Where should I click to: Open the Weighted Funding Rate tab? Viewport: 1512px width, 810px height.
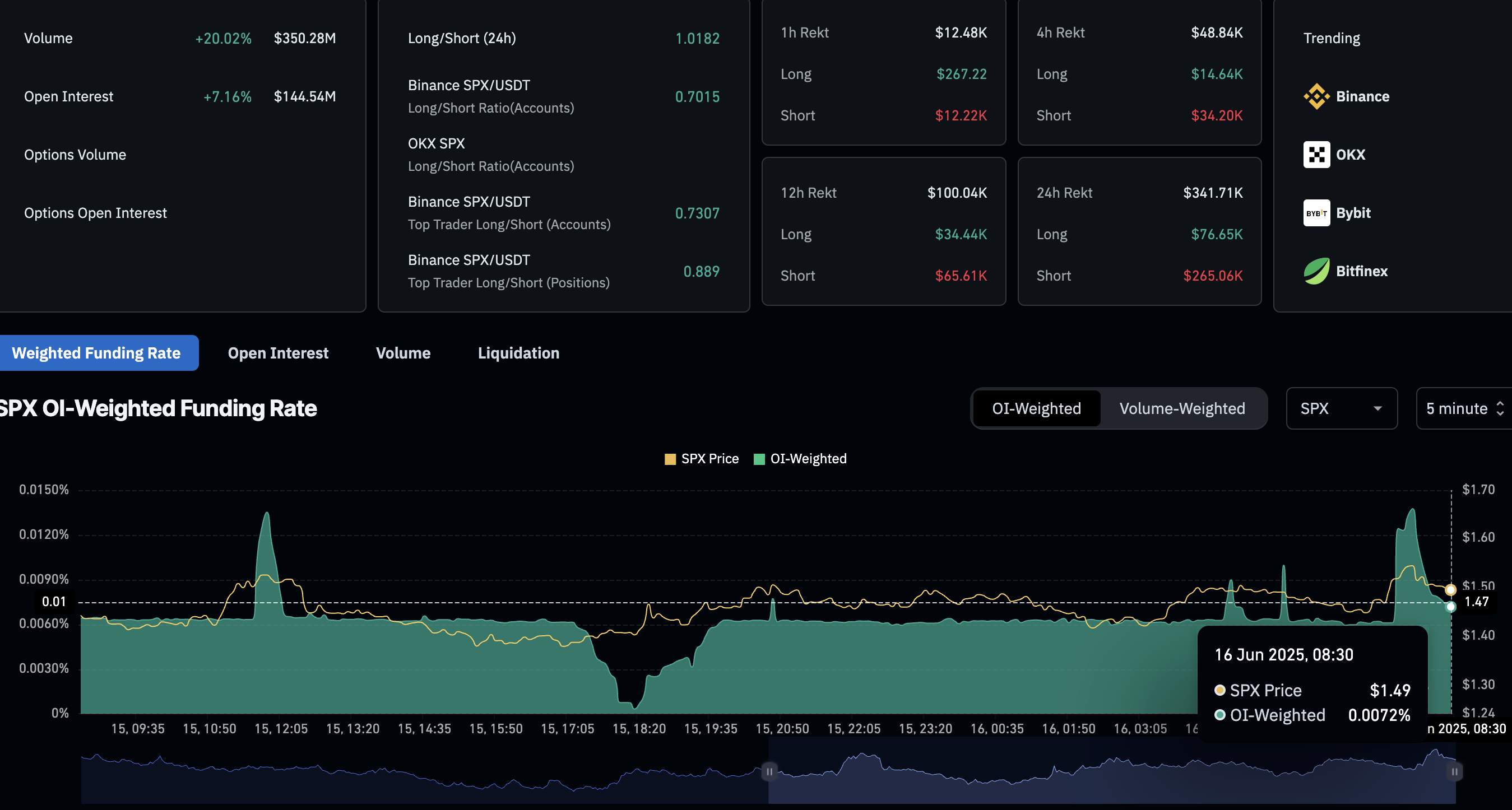coord(96,353)
